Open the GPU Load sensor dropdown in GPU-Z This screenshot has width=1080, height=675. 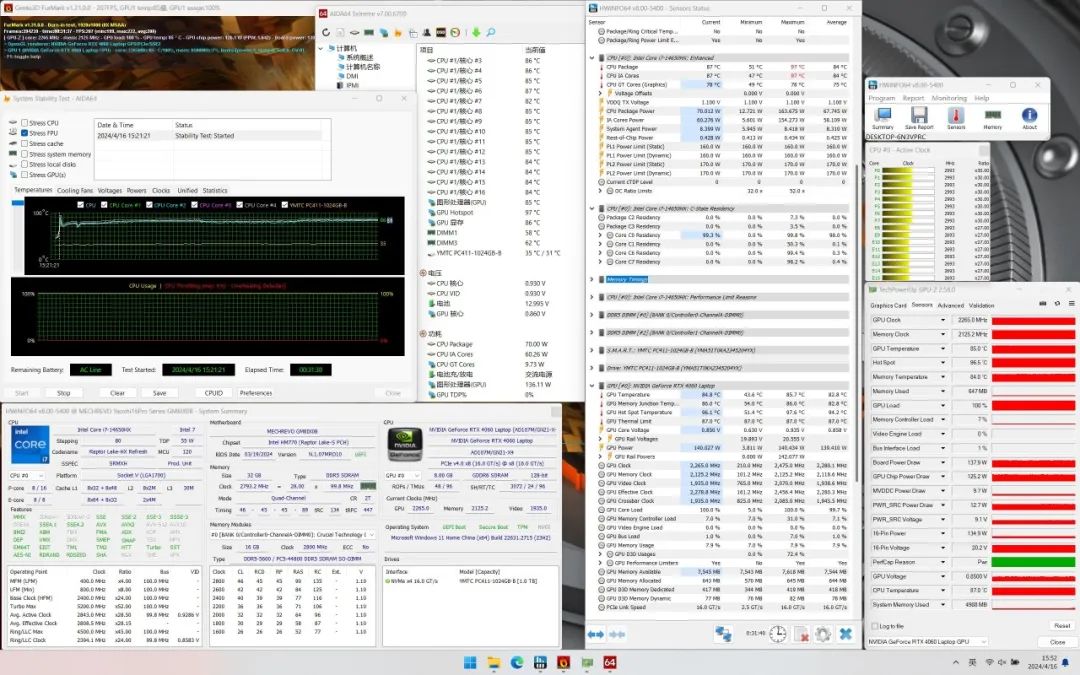(x=943, y=406)
